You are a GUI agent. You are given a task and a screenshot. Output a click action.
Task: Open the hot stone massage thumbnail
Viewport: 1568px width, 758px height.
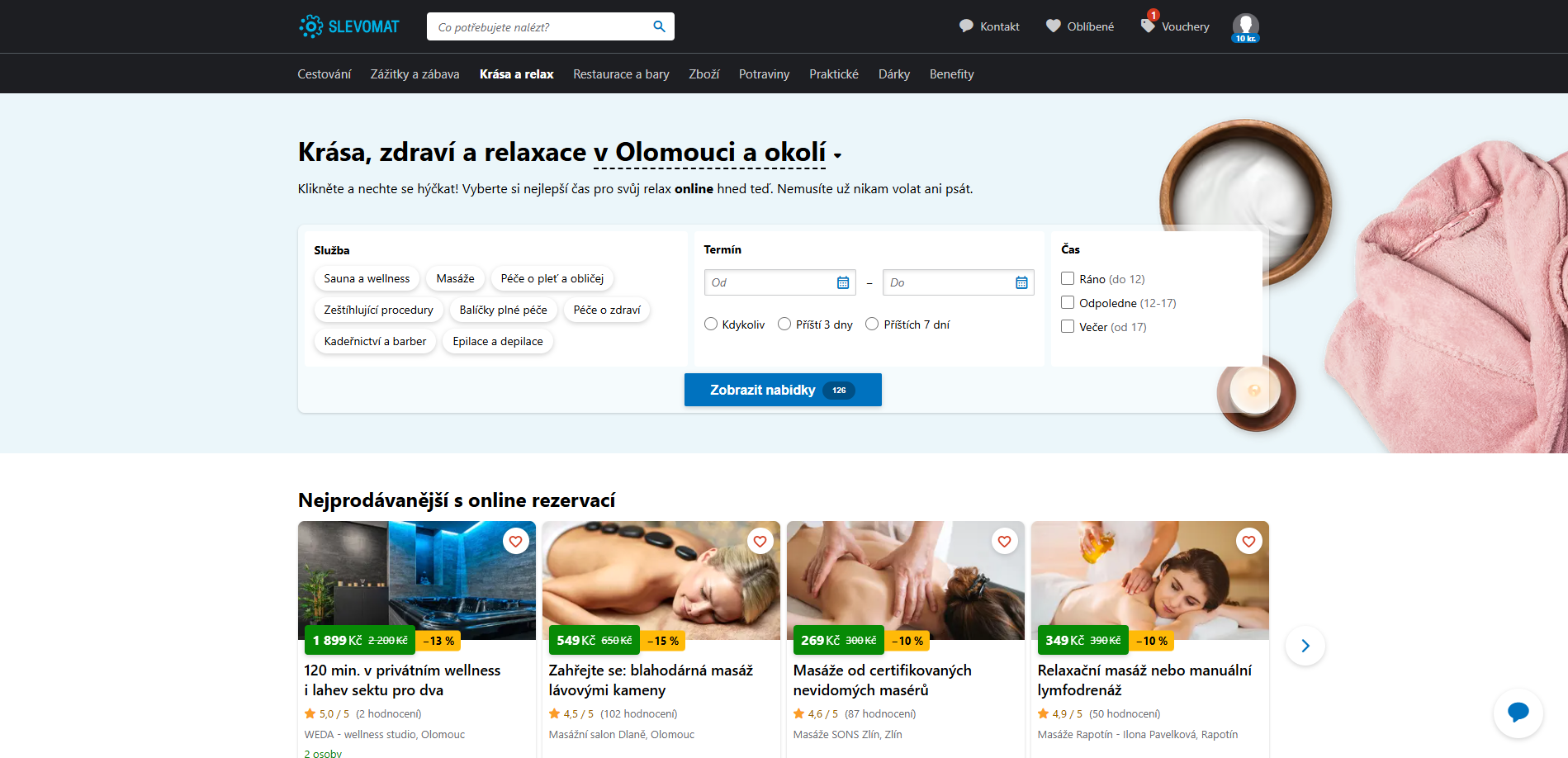[x=661, y=580]
